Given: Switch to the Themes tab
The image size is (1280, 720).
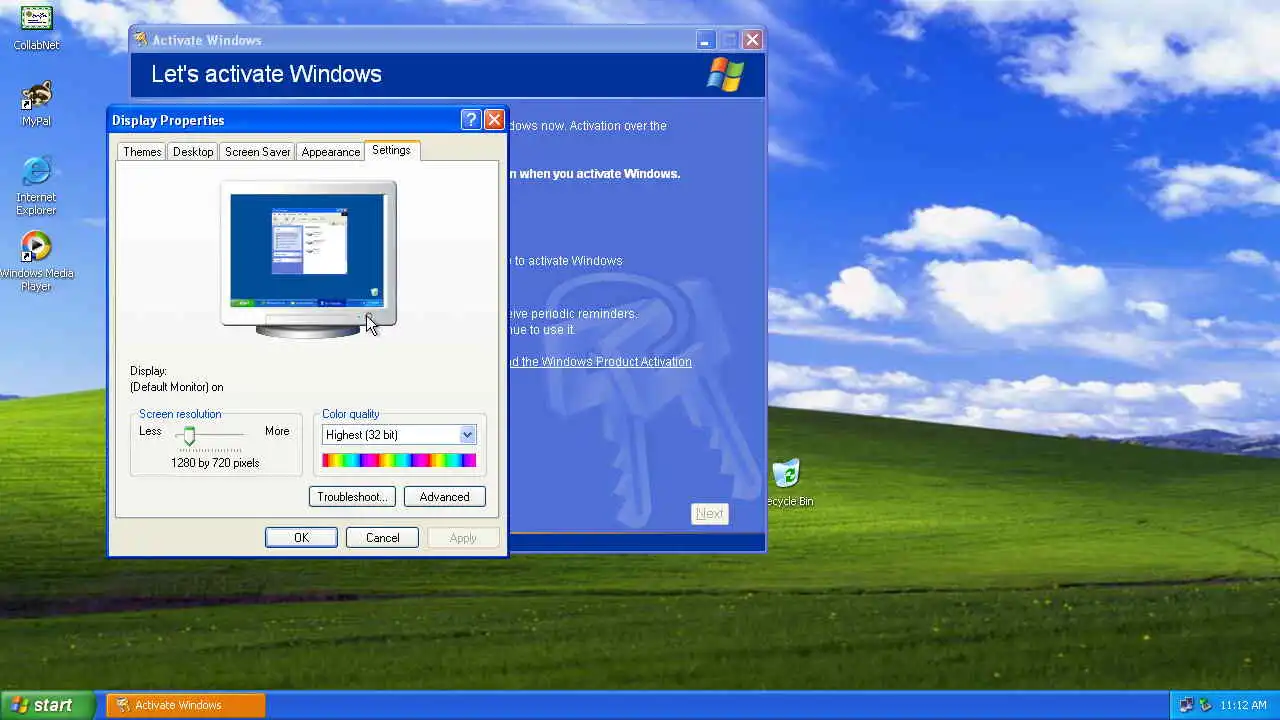Looking at the screenshot, I should [x=142, y=152].
